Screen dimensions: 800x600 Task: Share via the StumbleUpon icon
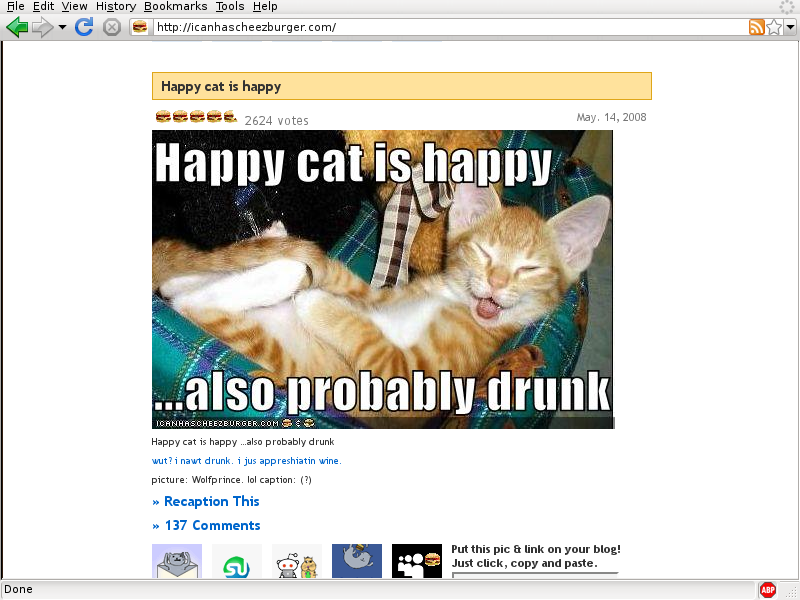coord(237,561)
